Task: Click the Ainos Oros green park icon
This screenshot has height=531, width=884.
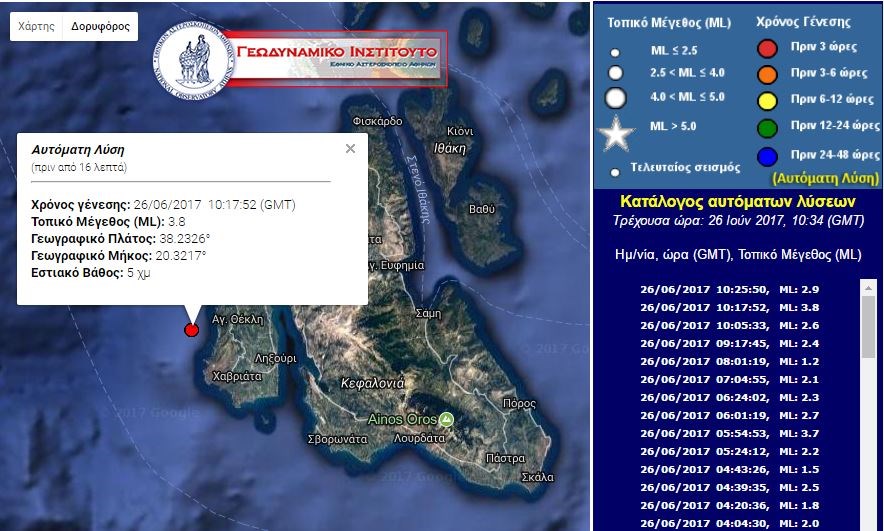Action: pos(447,418)
